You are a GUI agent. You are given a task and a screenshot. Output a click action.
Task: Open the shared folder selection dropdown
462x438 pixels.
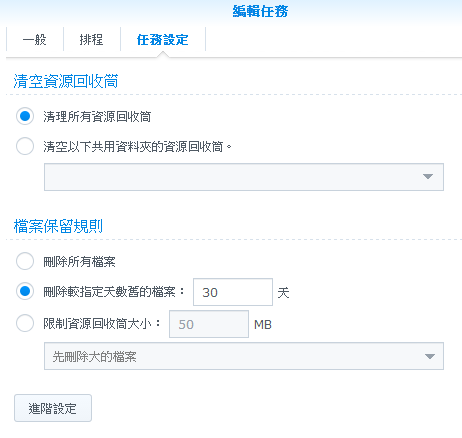tap(244, 177)
